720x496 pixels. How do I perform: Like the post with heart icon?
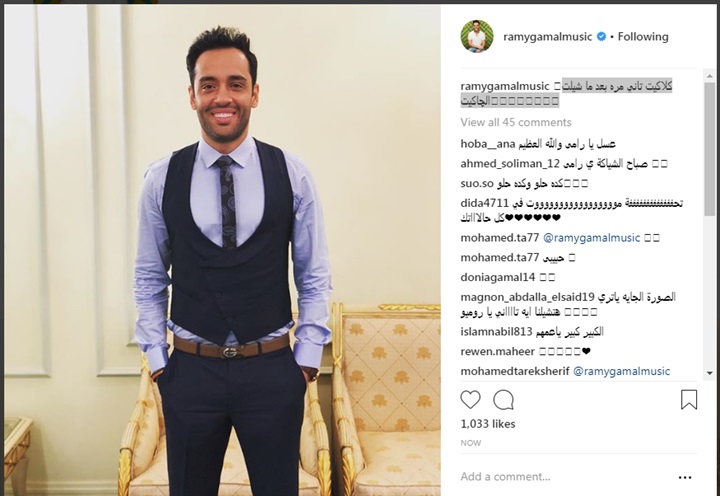coord(470,400)
